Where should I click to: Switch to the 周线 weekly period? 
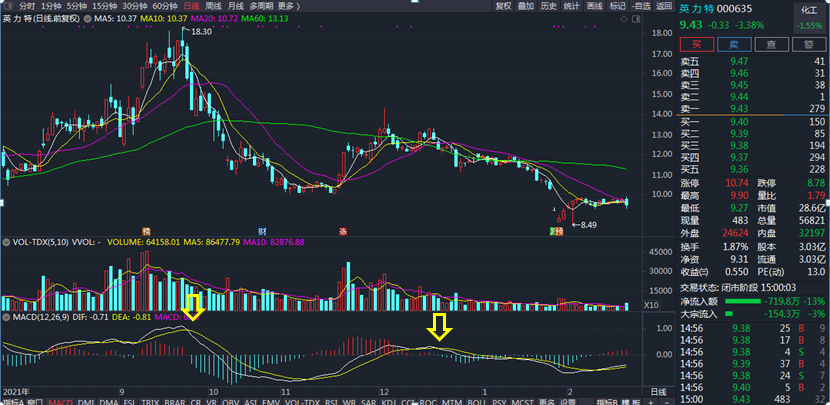coord(213,6)
